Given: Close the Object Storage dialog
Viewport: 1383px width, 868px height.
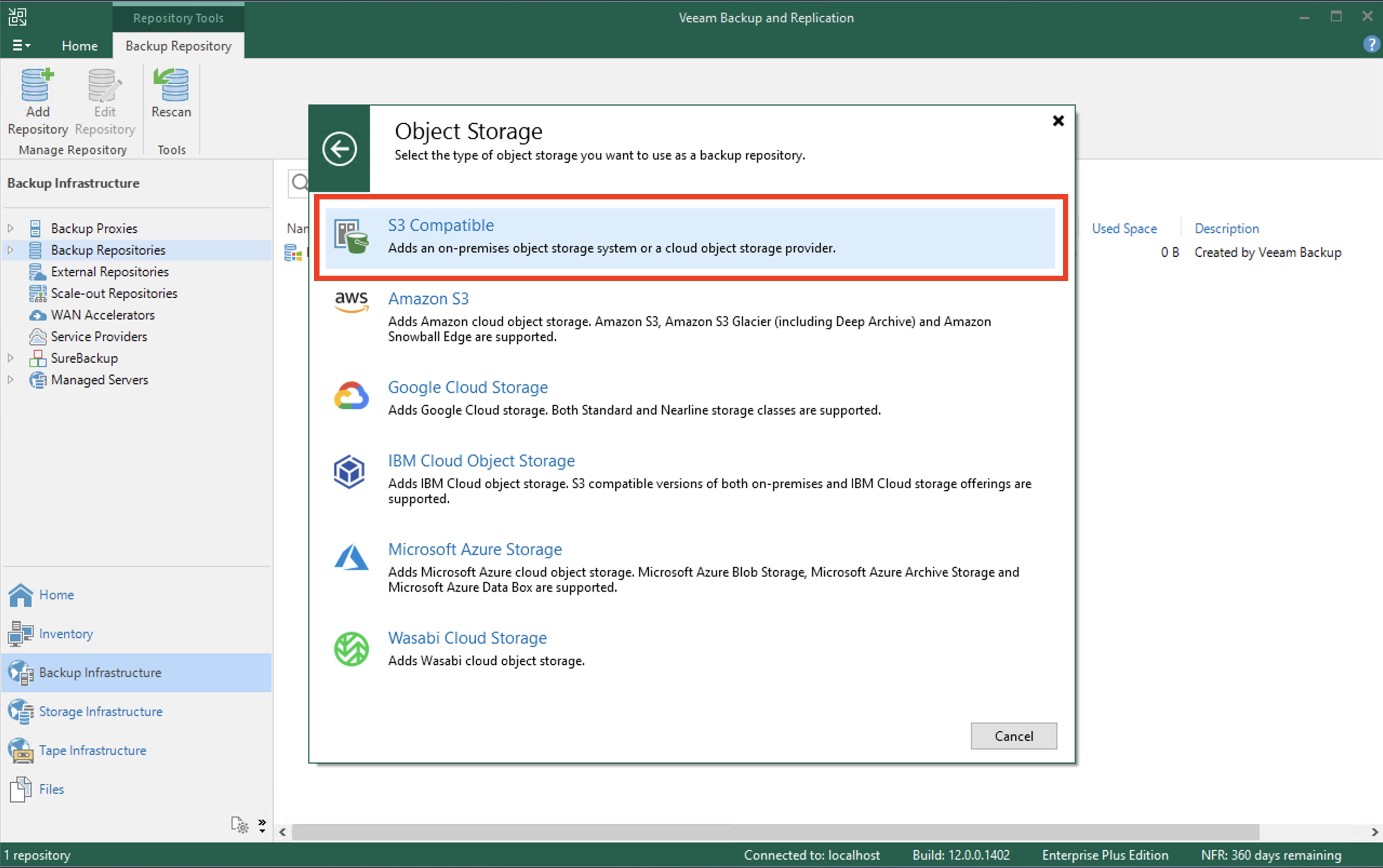Looking at the screenshot, I should point(1058,121).
